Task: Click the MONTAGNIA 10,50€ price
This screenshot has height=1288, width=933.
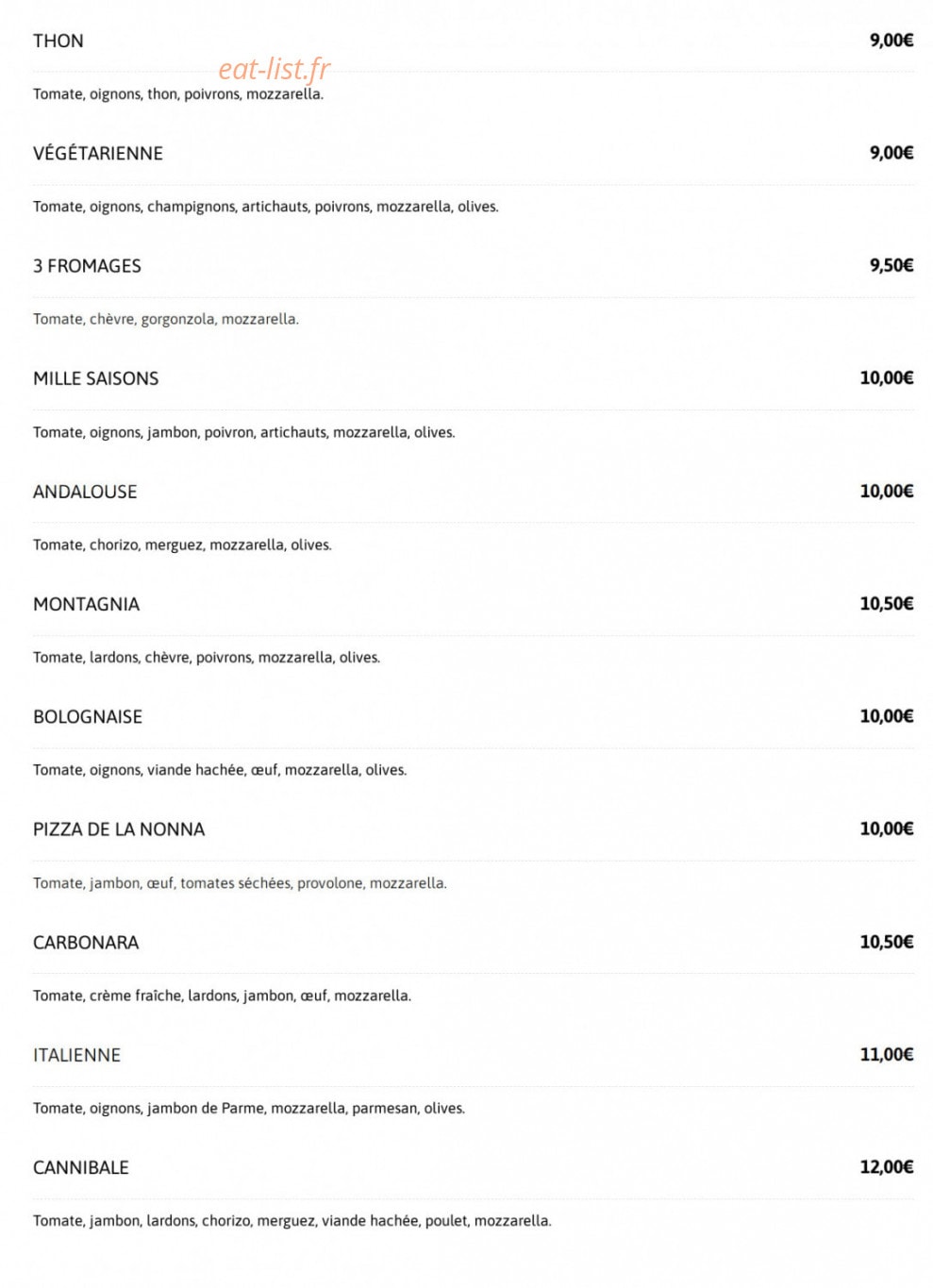Action: pos(887,603)
